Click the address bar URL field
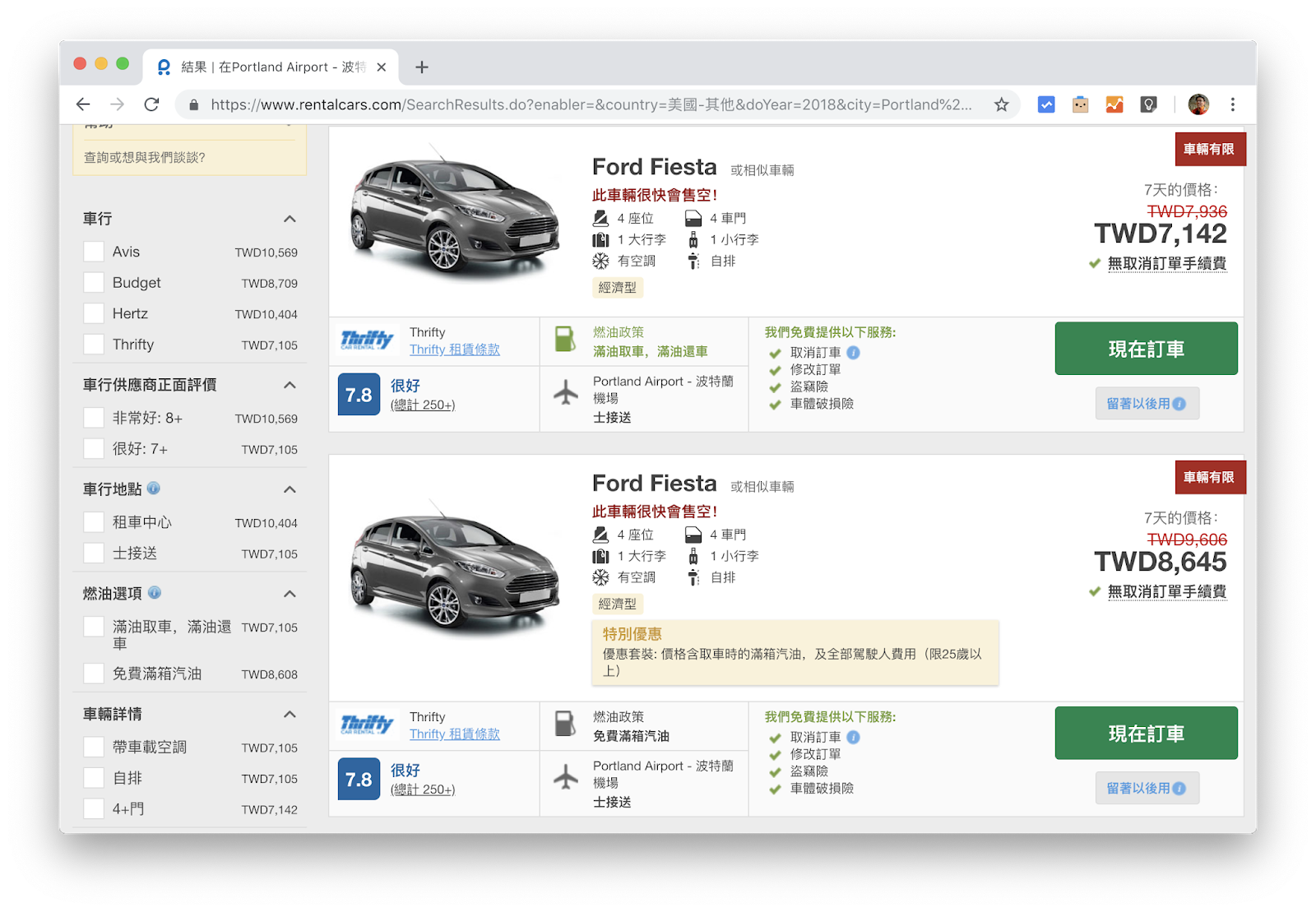1316x912 pixels. tap(591, 105)
